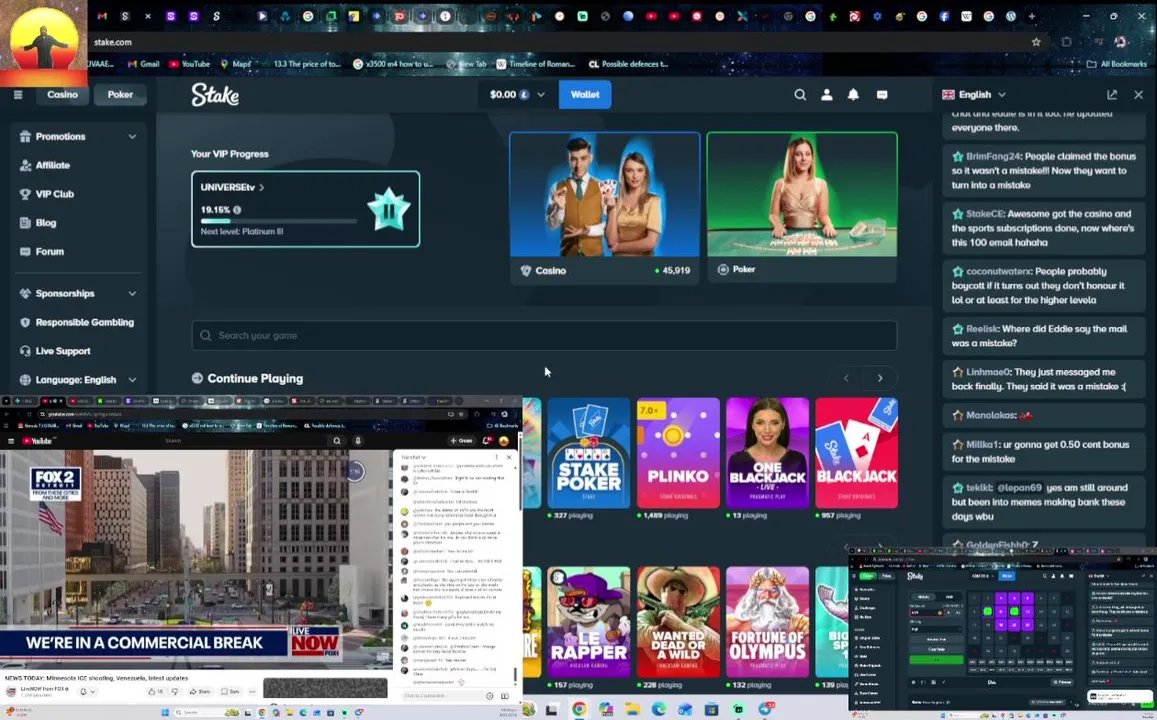Like the Fox 2 YouTube video
The width and height of the screenshot is (1157, 720).
[x=155, y=692]
